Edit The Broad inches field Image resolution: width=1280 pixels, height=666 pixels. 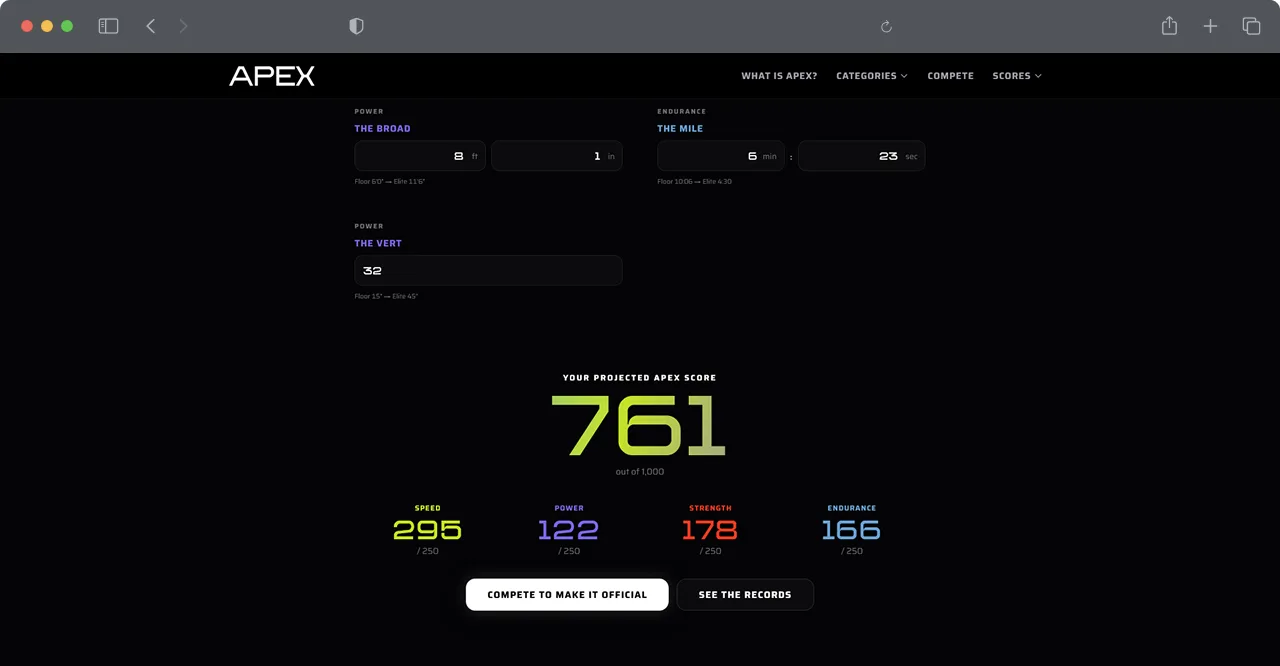pyautogui.click(x=557, y=156)
